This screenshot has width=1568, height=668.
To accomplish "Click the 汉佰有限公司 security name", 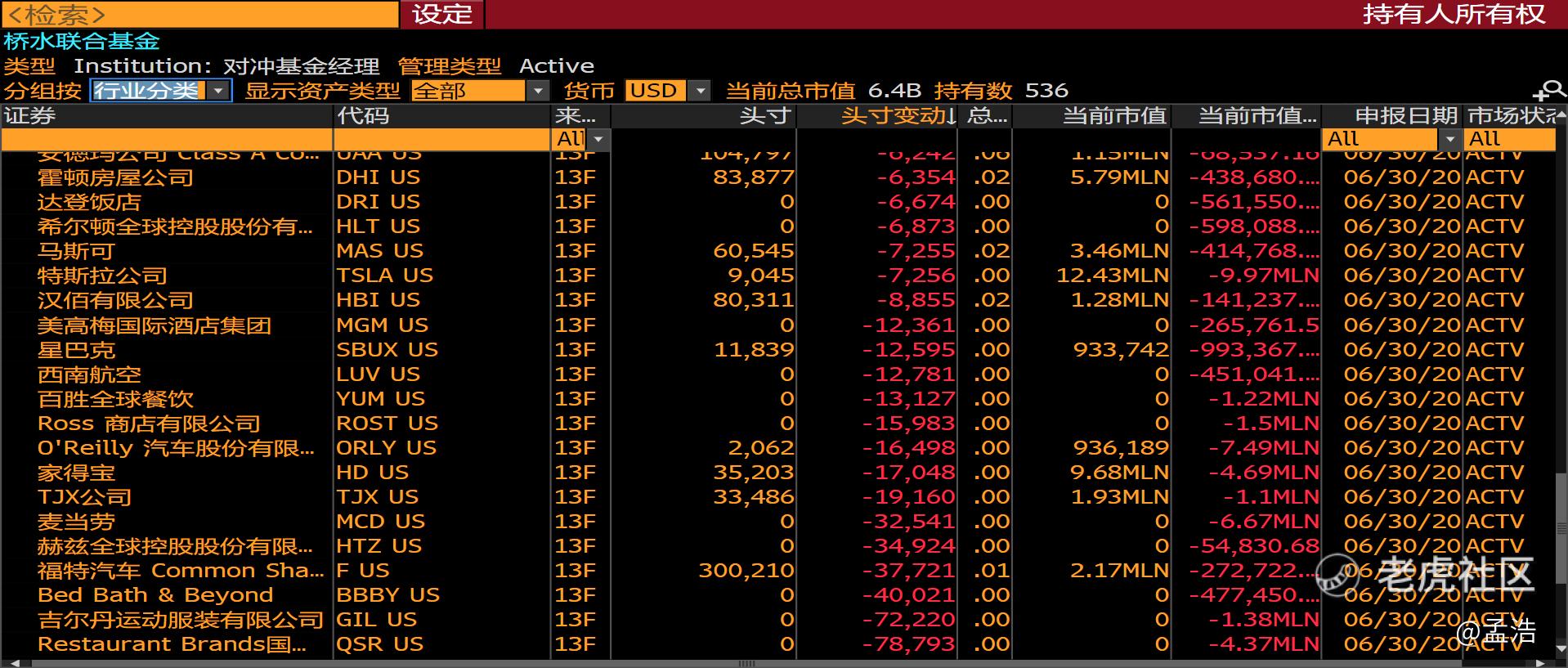I will click(x=115, y=300).
